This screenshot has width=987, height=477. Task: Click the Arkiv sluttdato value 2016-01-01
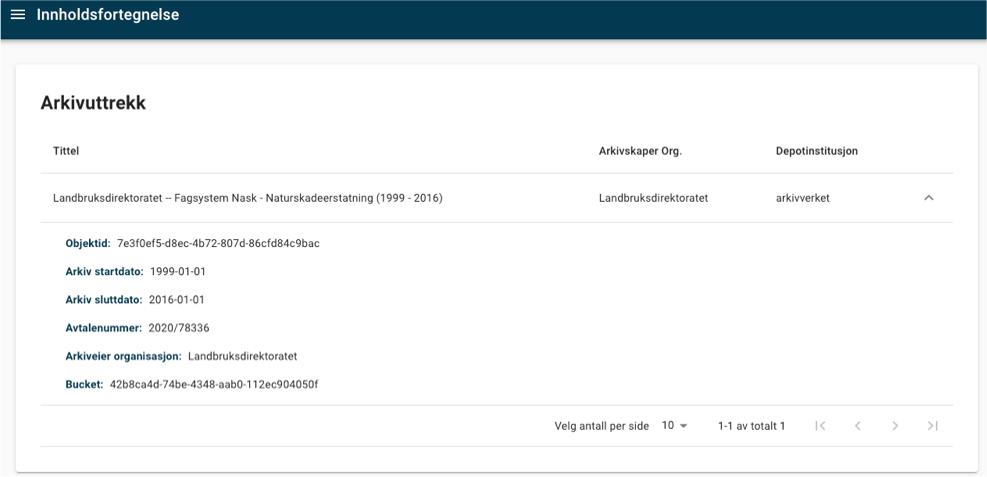tap(177, 300)
